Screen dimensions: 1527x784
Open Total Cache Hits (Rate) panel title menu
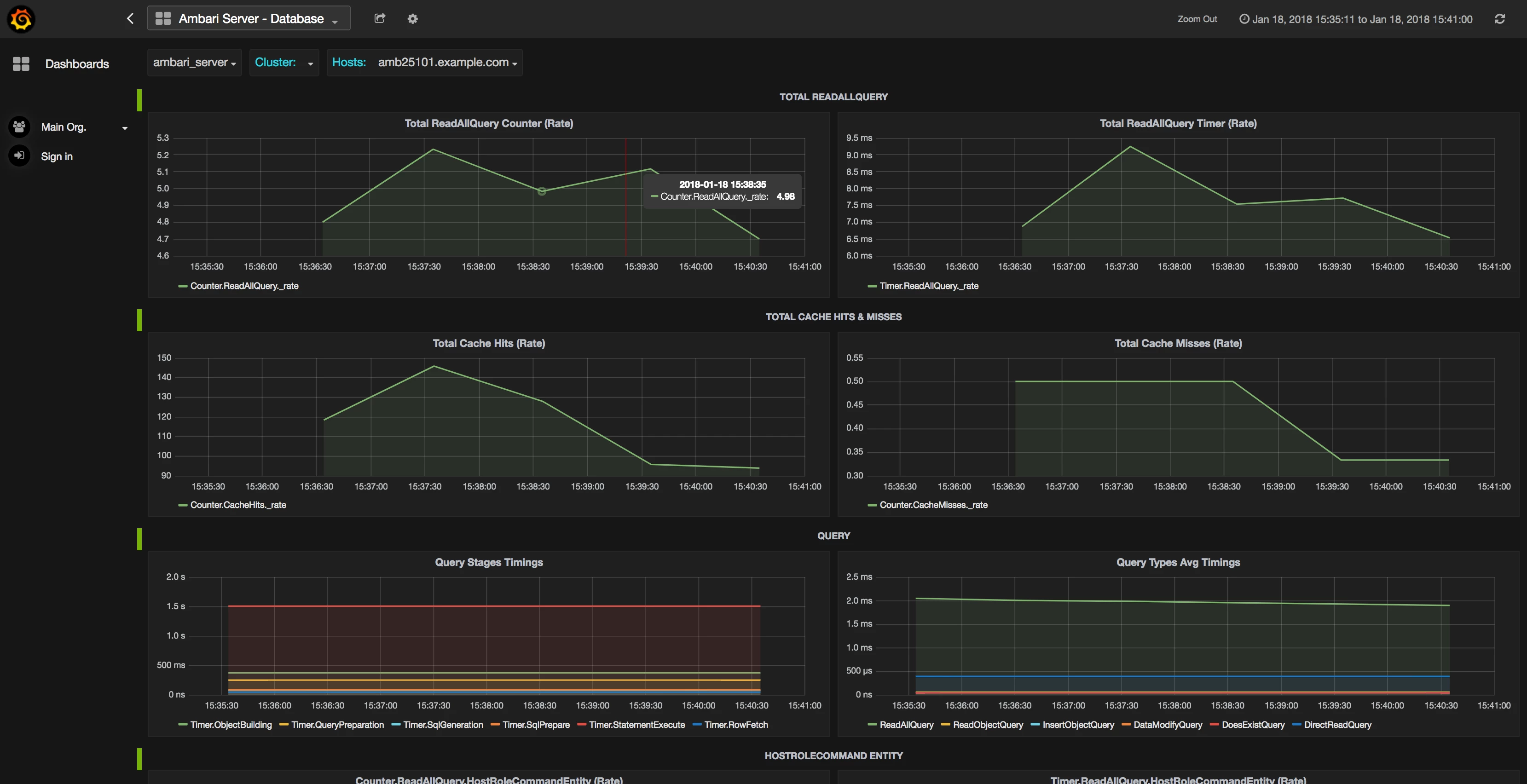click(488, 343)
